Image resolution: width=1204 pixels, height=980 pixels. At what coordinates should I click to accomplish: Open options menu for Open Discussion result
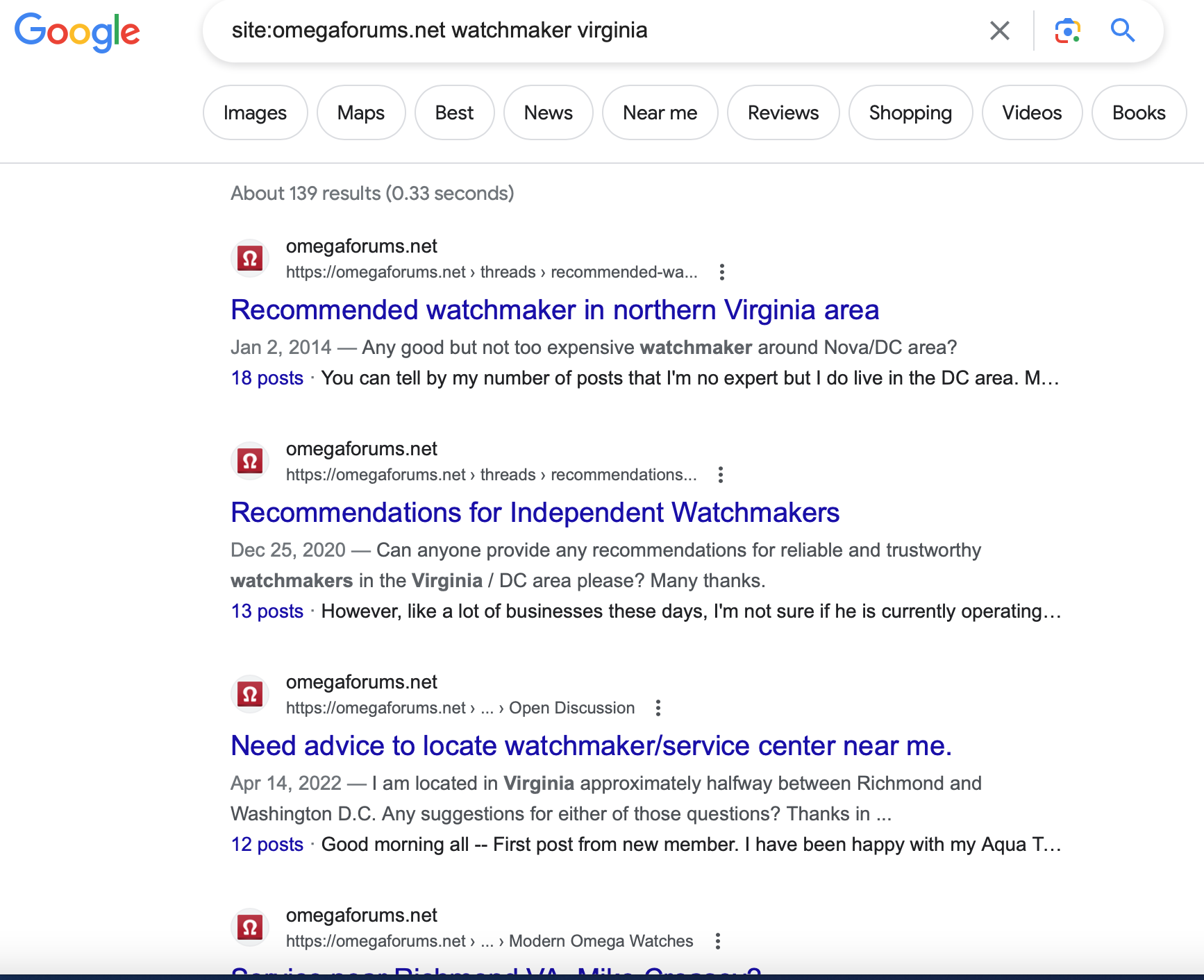658,708
